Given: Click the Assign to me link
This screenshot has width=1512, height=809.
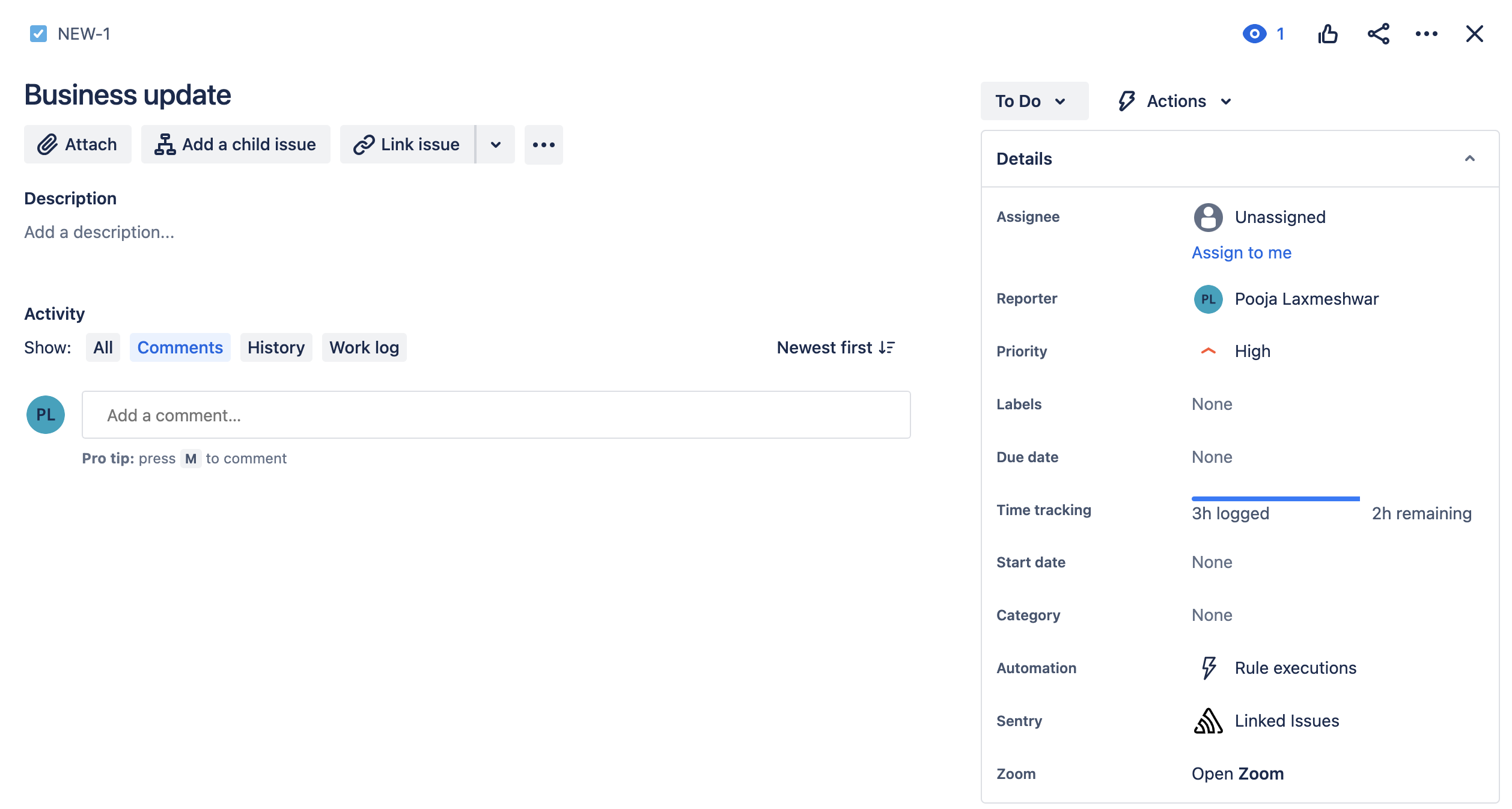Looking at the screenshot, I should tap(1240, 252).
